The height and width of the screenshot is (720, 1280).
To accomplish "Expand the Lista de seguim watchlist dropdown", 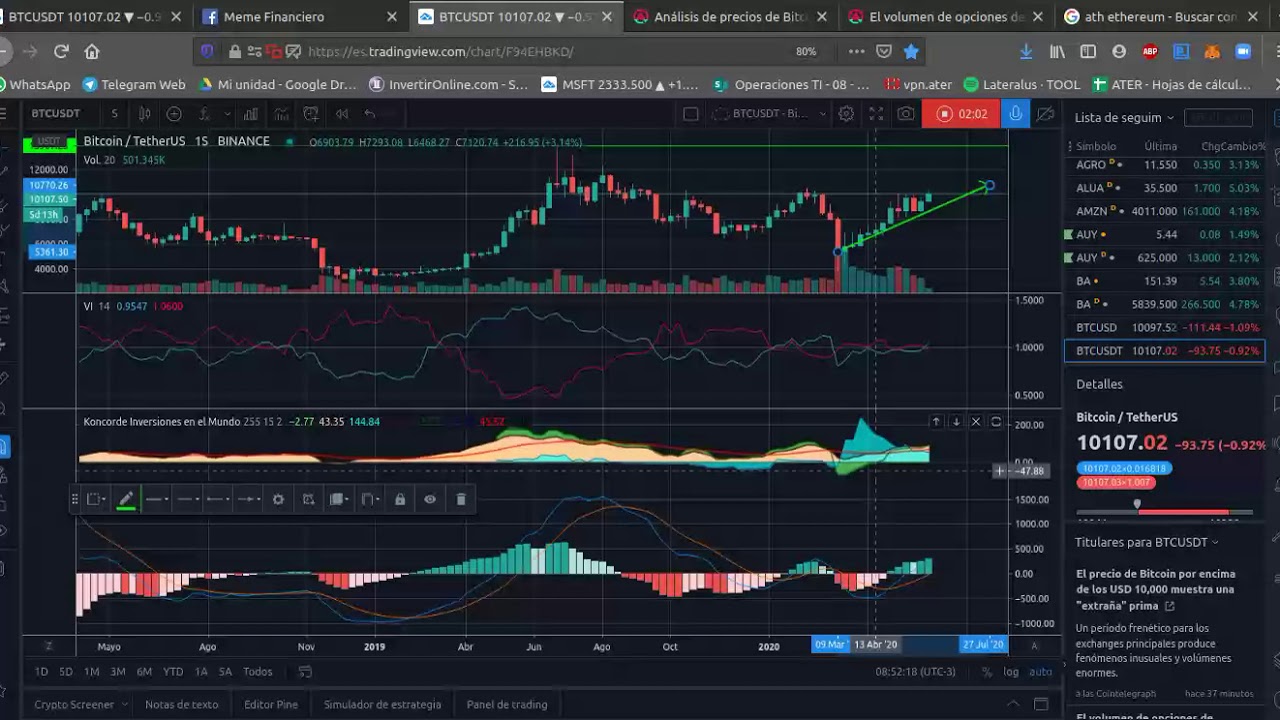I will [1124, 118].
